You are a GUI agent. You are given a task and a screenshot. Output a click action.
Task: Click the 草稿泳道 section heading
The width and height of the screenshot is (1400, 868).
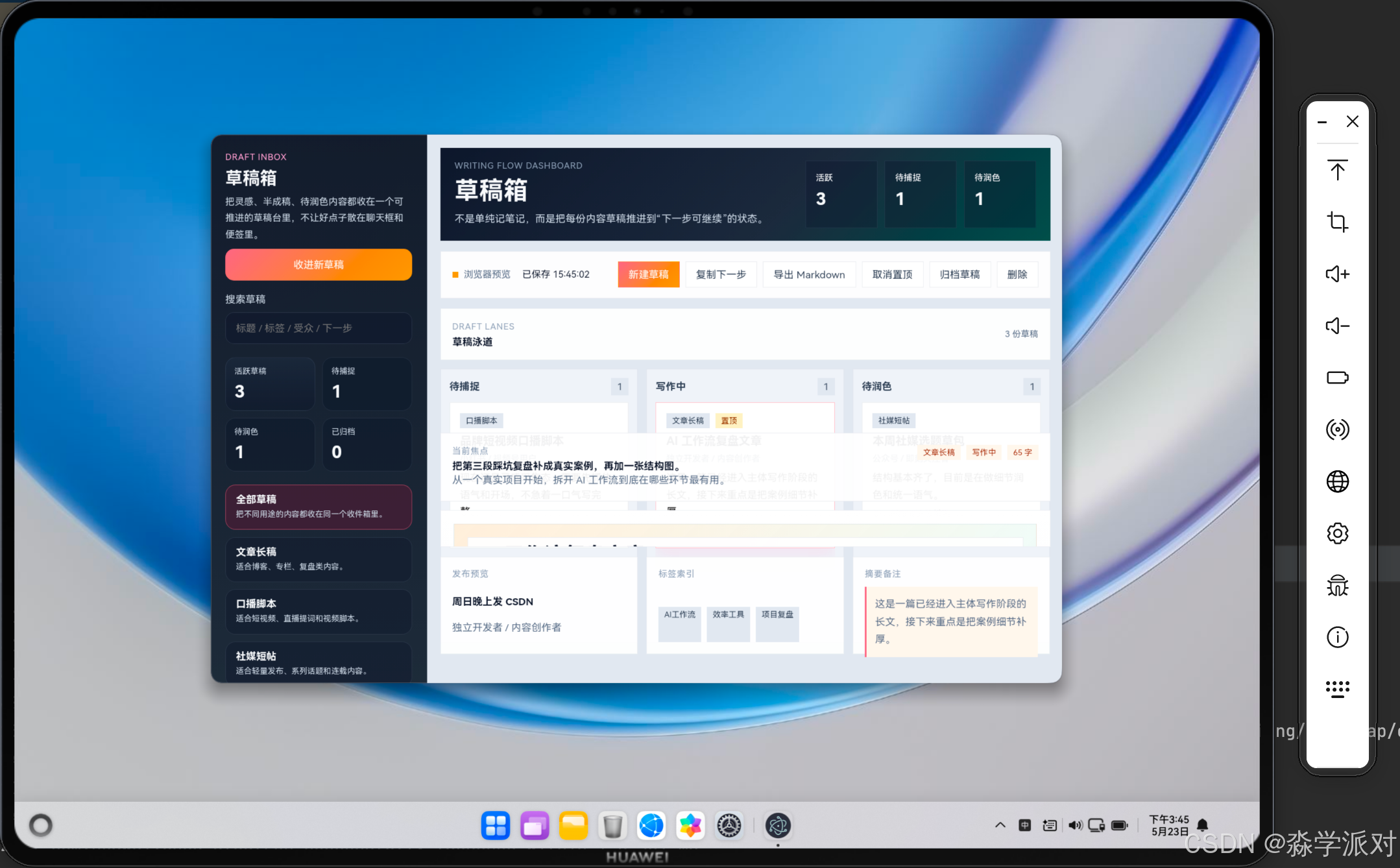472,342
